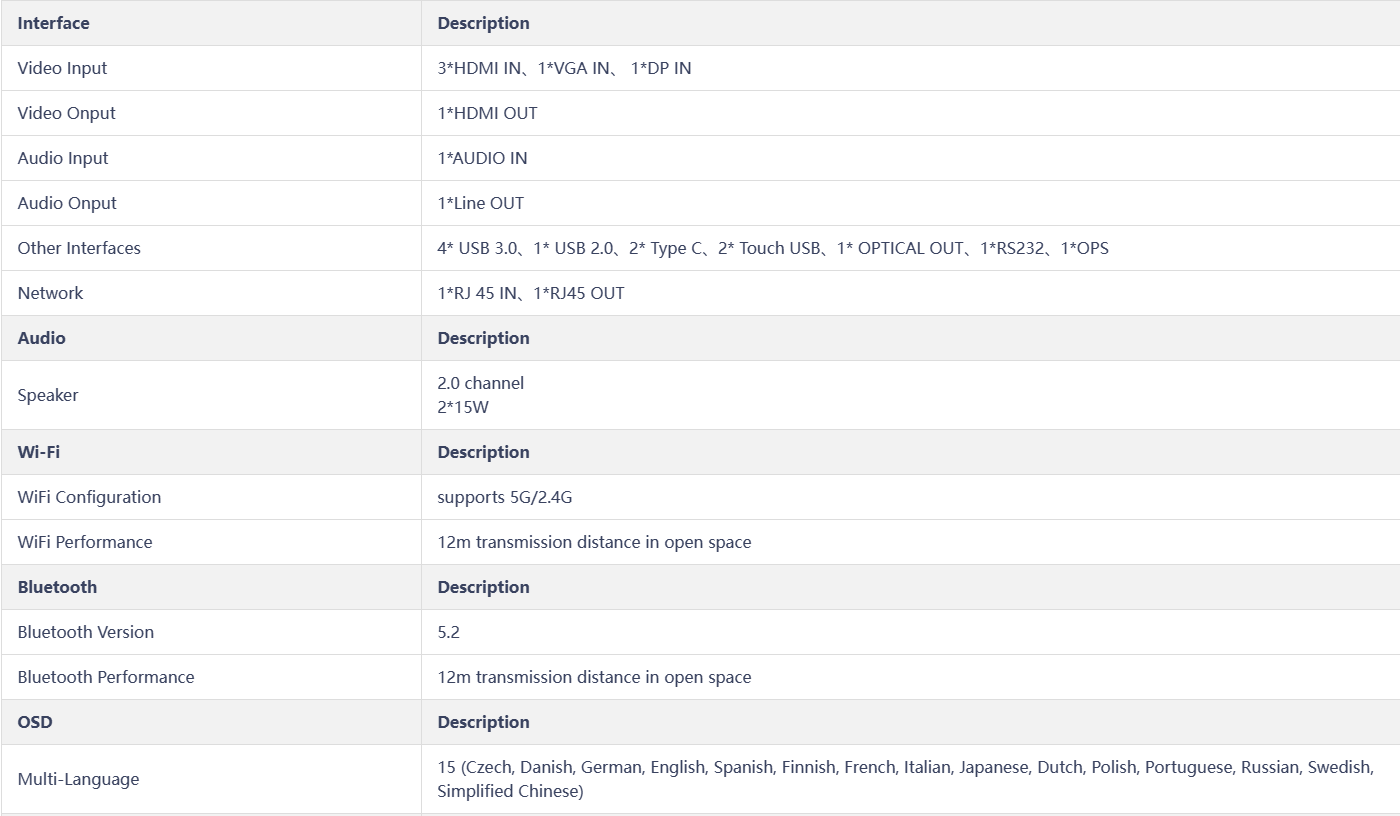Click the '15 (Czech, Danish, German...' languages value

tap(905, 779)
